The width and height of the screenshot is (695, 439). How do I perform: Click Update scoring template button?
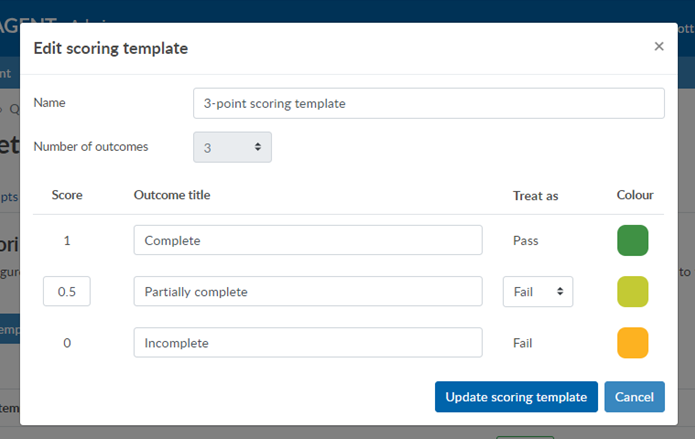pyautogui.click(x=516, y=397)
